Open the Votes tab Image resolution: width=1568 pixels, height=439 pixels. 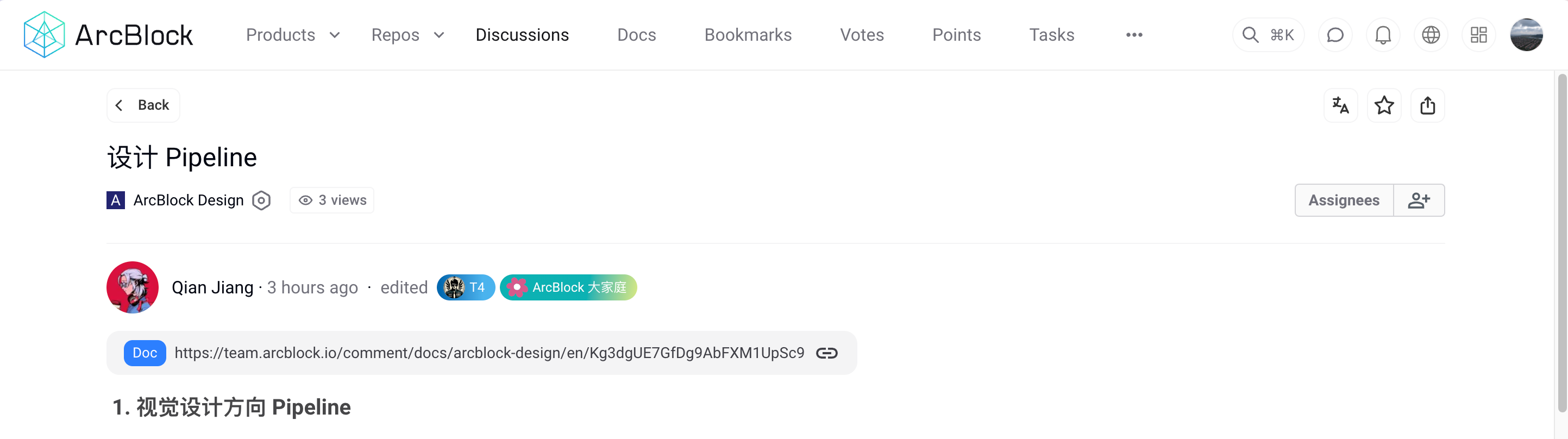point(861,35)
